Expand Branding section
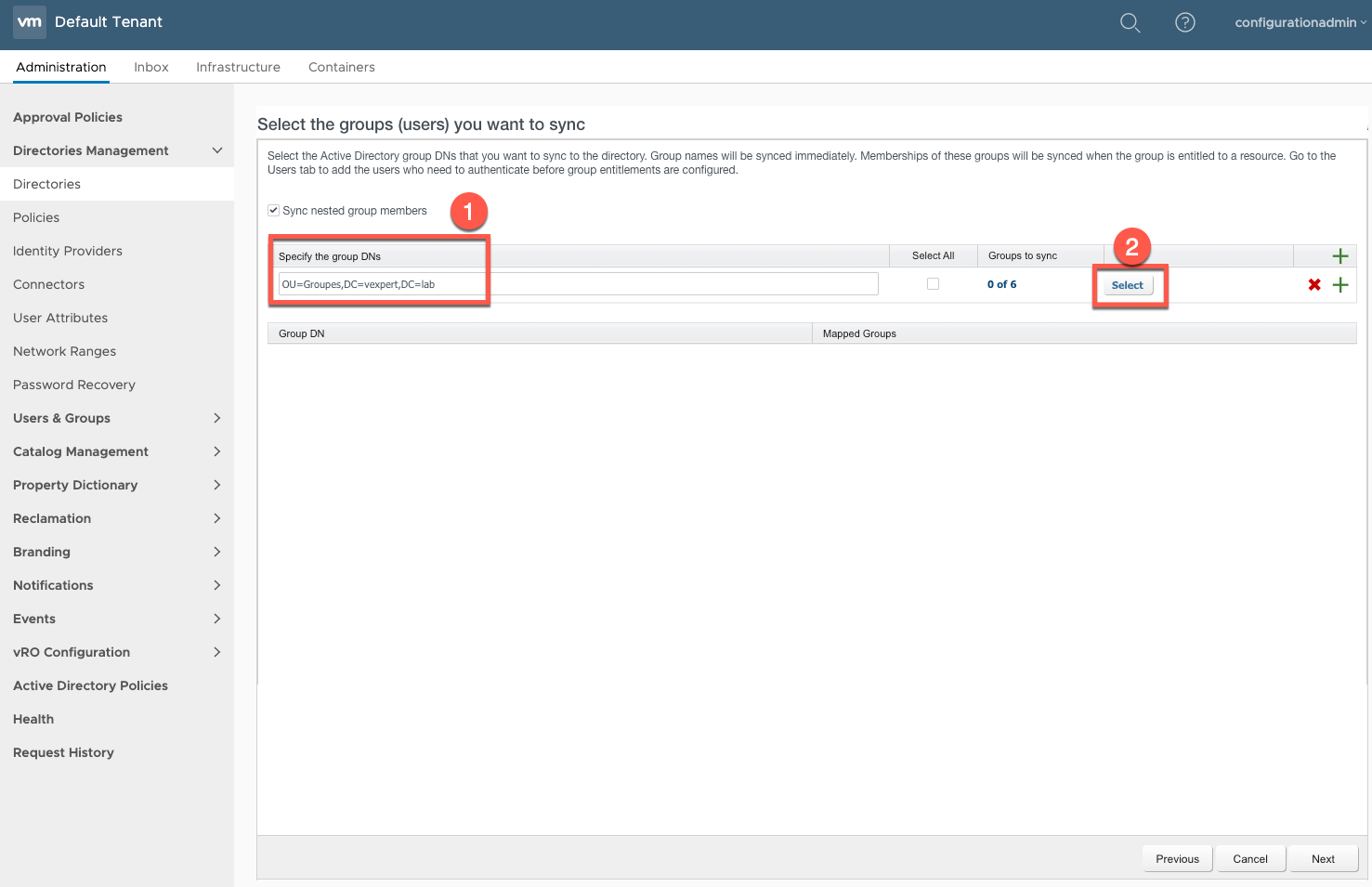 pos(217,552)
